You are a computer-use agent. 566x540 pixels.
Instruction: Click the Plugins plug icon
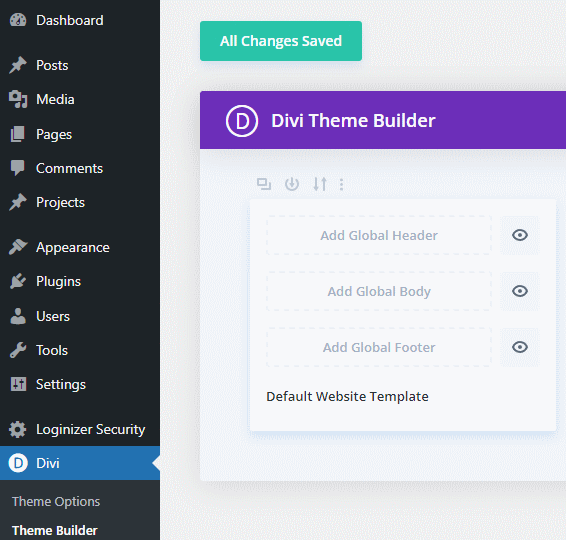coord(18,281)
